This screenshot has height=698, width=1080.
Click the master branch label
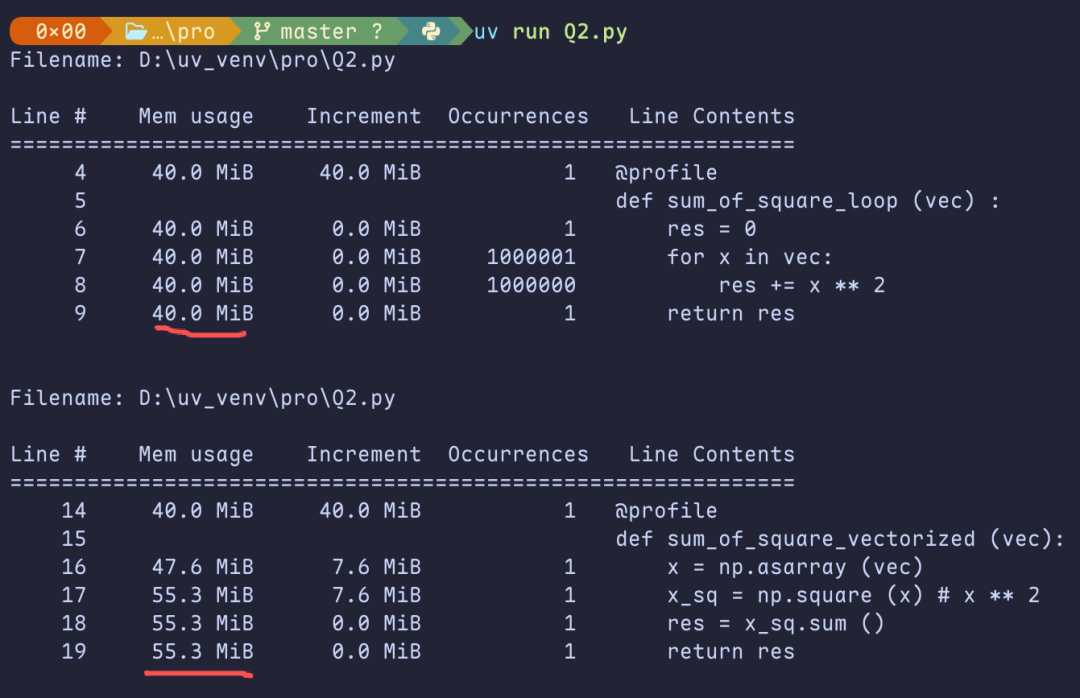318,31
